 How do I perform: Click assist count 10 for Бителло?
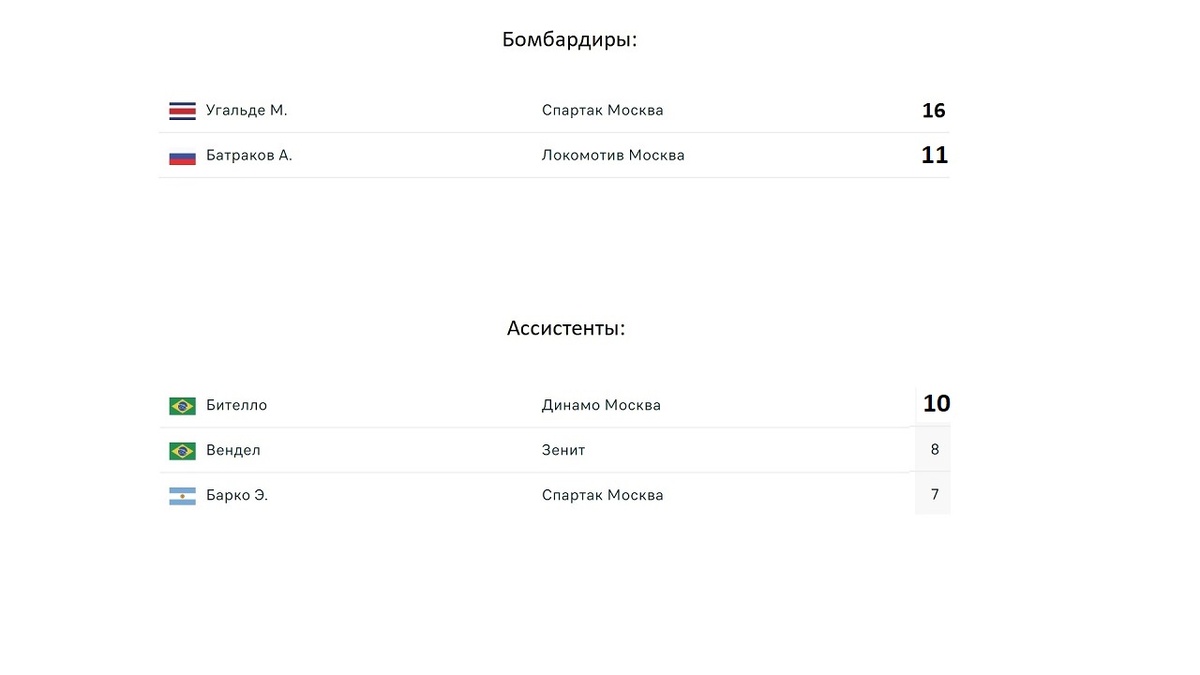click(936, 404)
